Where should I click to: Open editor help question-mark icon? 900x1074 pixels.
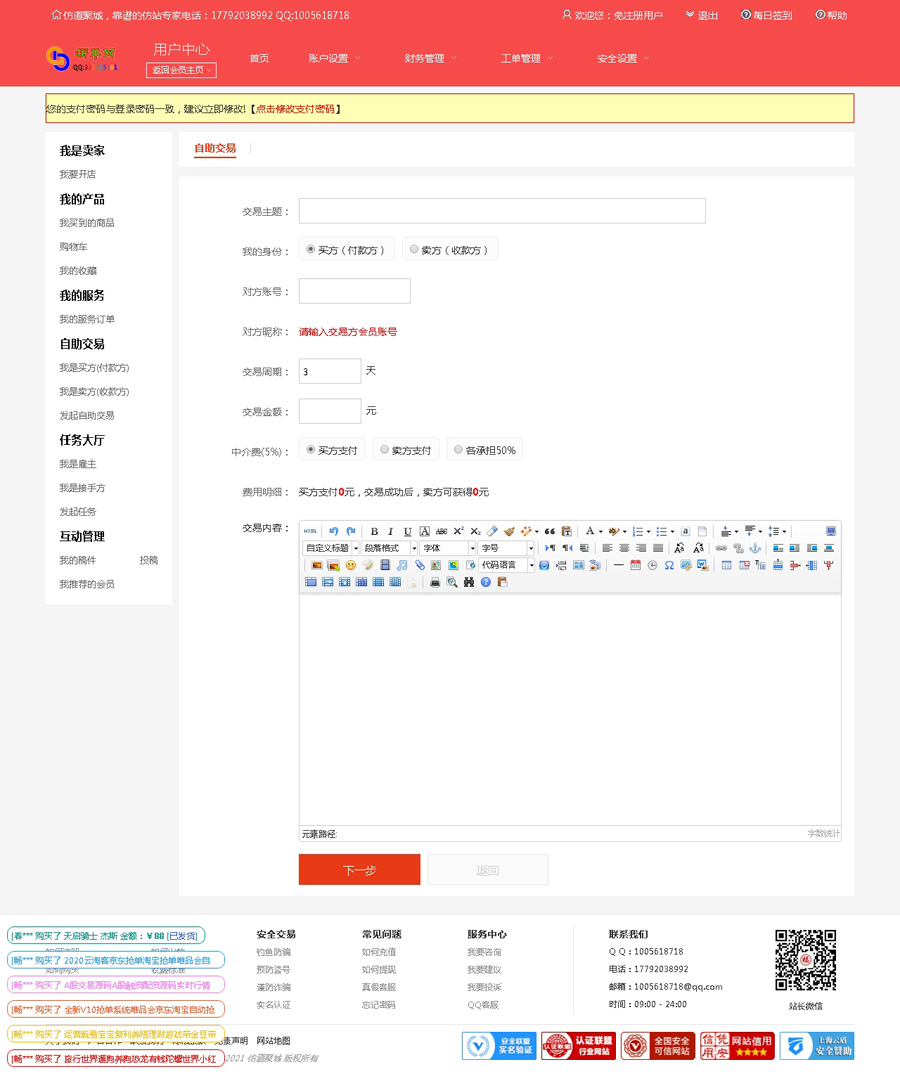click(486, 582)
